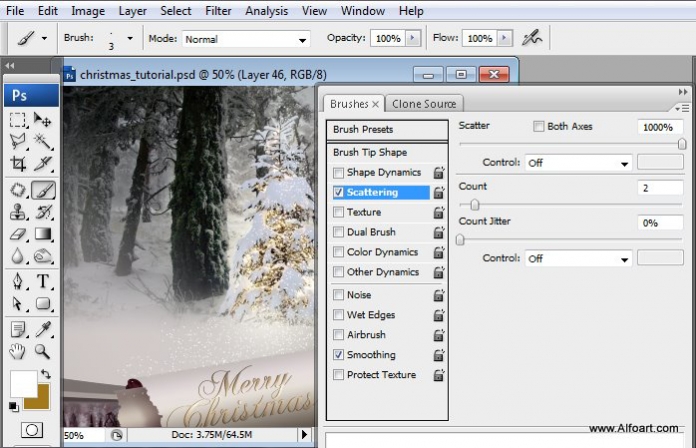Click the Count slider handle
This screenshot has width=696, height=448.
click(x=475, y=205)
